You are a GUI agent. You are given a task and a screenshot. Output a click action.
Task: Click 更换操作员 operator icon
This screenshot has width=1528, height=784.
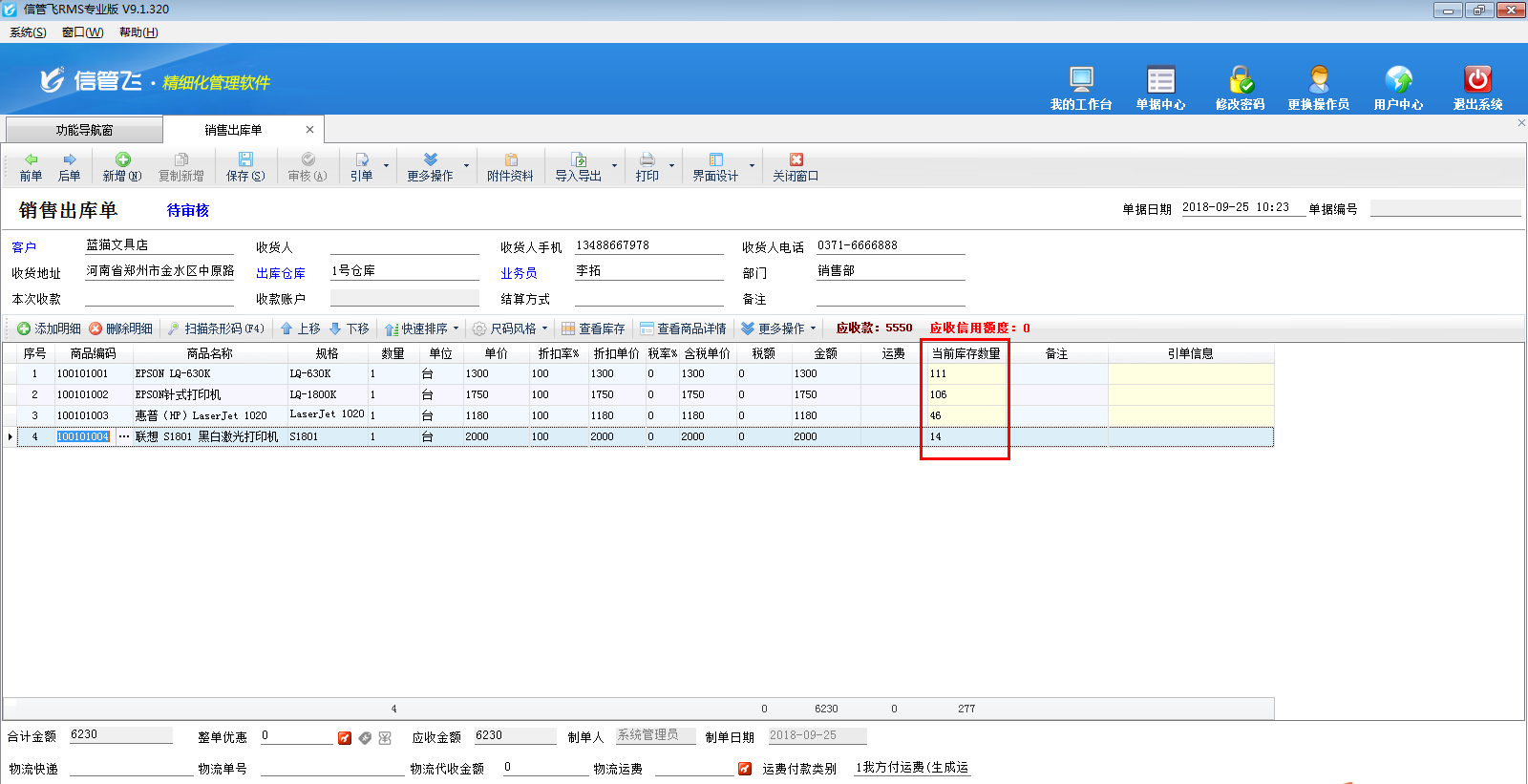coord(1318,80)
